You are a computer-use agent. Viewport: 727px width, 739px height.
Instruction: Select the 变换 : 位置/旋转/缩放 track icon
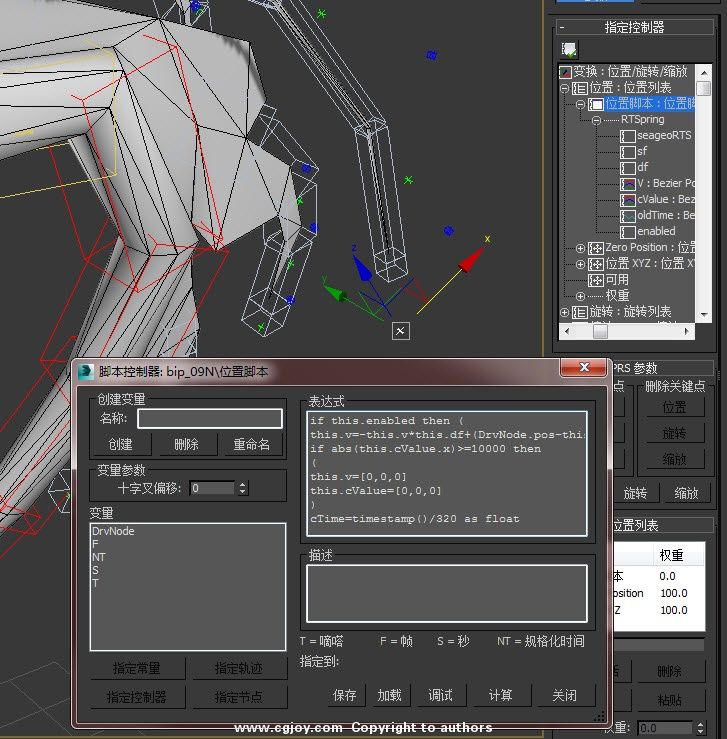click(x=565, y=72)
